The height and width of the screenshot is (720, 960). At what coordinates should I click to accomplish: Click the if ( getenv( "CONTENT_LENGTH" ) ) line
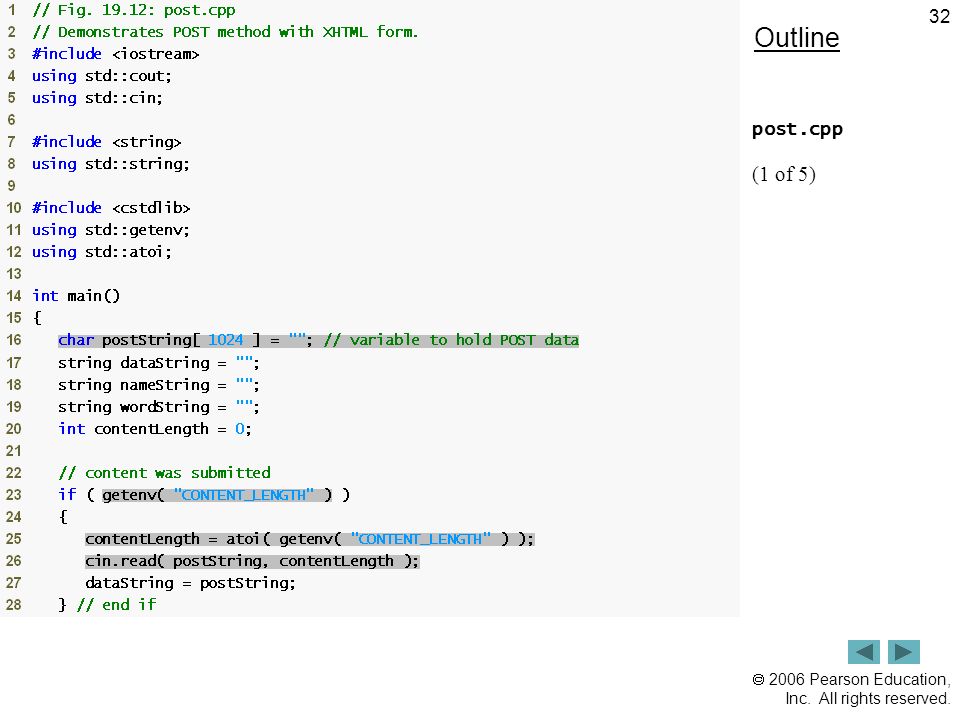[x=204, y=495]
